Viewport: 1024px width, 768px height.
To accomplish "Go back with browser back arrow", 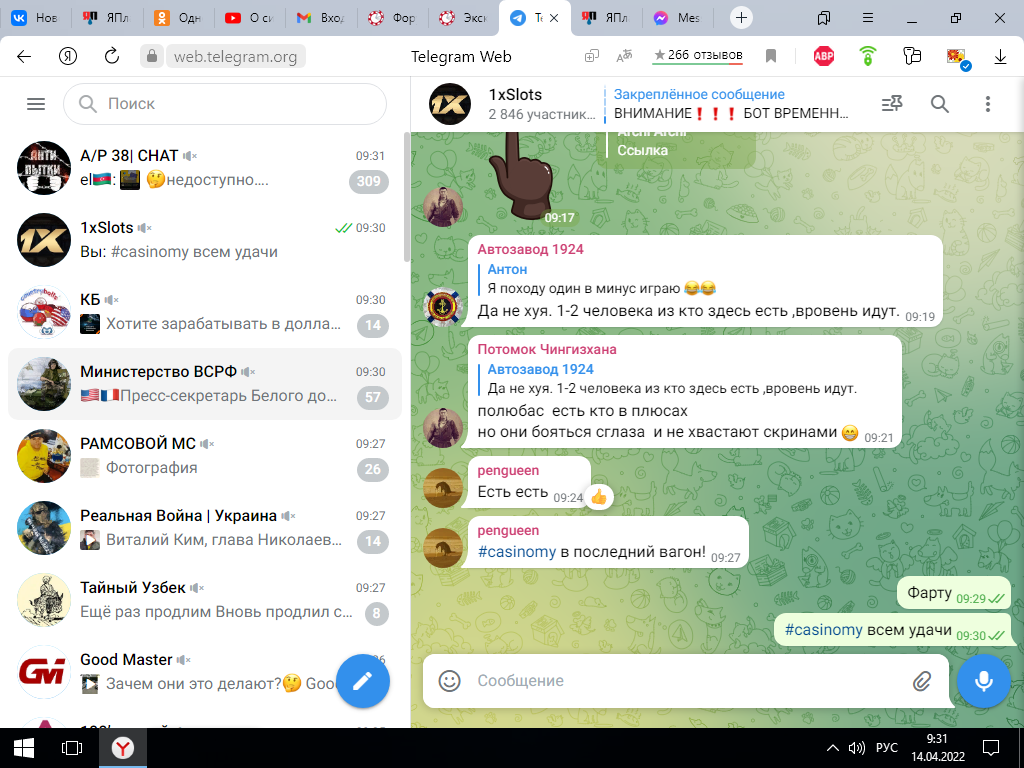I will point(24,57).
